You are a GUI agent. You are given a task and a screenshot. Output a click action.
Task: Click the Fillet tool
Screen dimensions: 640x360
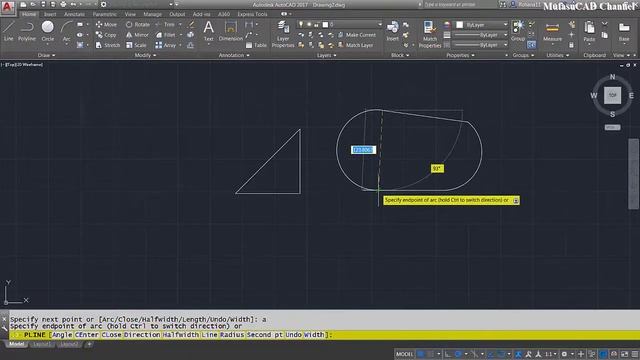tap(166, 35)
